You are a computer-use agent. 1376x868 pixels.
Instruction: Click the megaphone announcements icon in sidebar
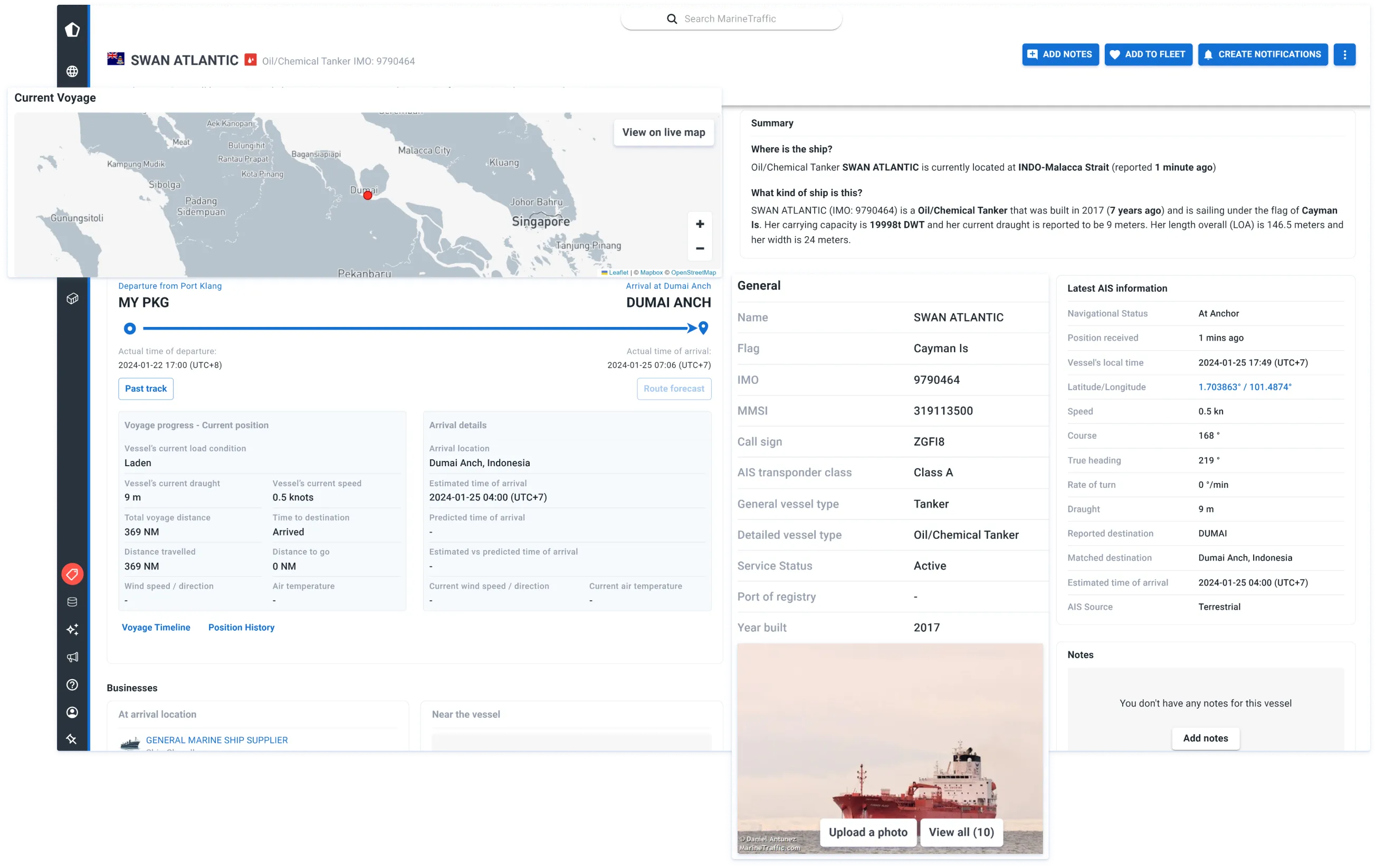[x=73, y=657]
